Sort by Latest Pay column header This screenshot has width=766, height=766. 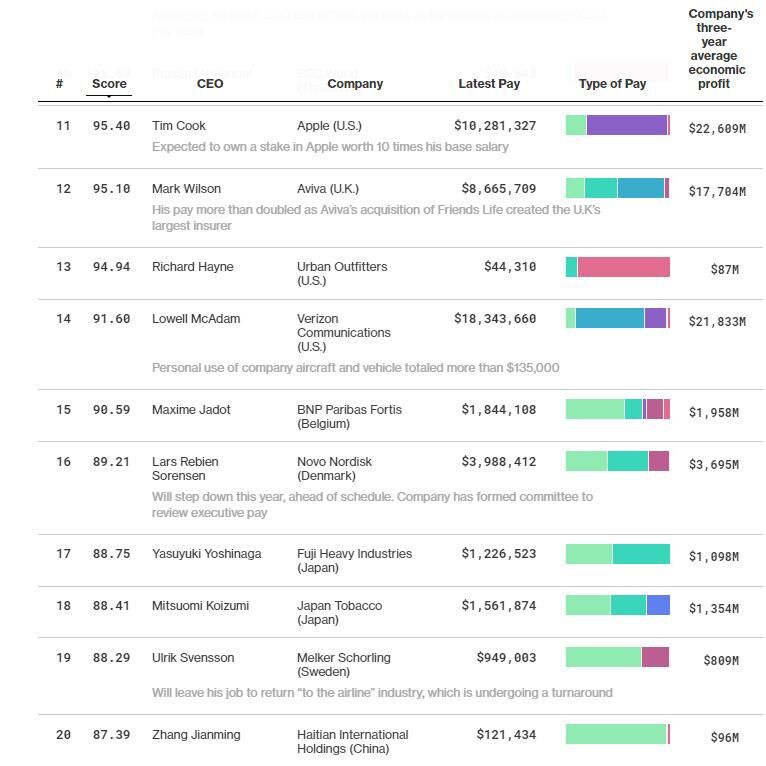489,84
